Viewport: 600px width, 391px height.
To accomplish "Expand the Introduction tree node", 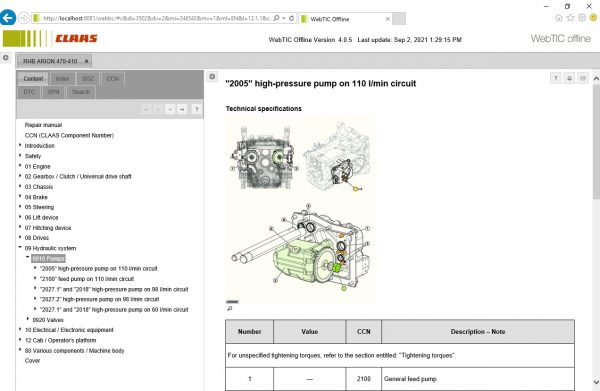I will [x=20, y=145].
